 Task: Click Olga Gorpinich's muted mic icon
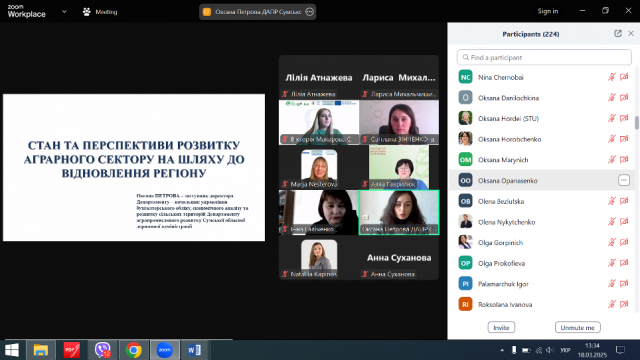(x=611, y=242)
